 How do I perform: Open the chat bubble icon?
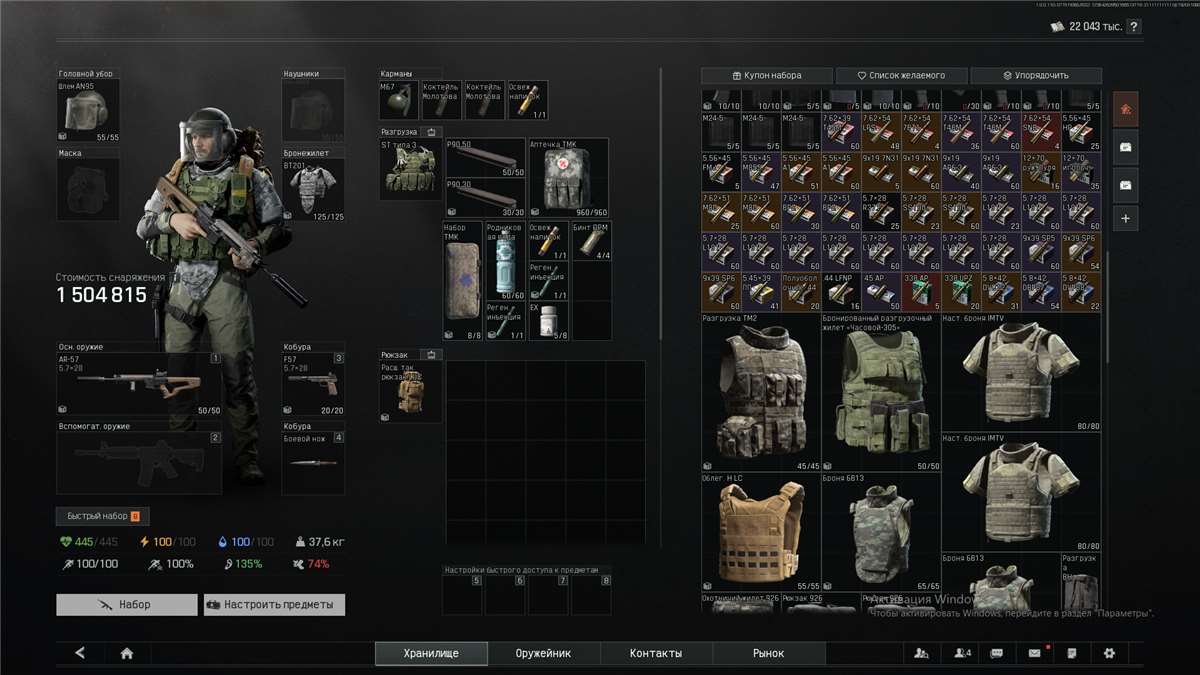[x=997, y=653]
